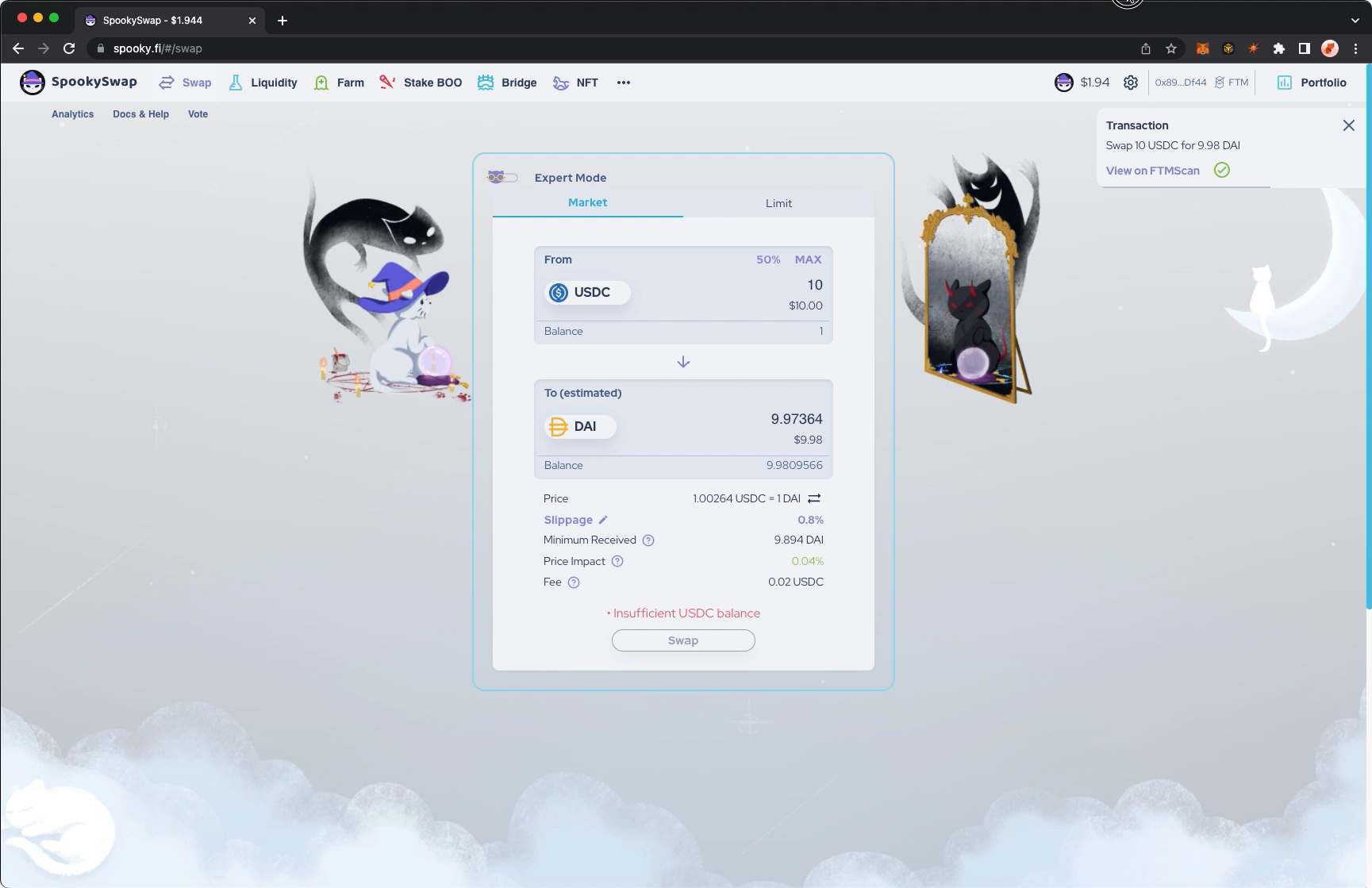Open the extensions puzzle menu
The height and width of the screenshot is (888, 1372).
coord(1279,48)
